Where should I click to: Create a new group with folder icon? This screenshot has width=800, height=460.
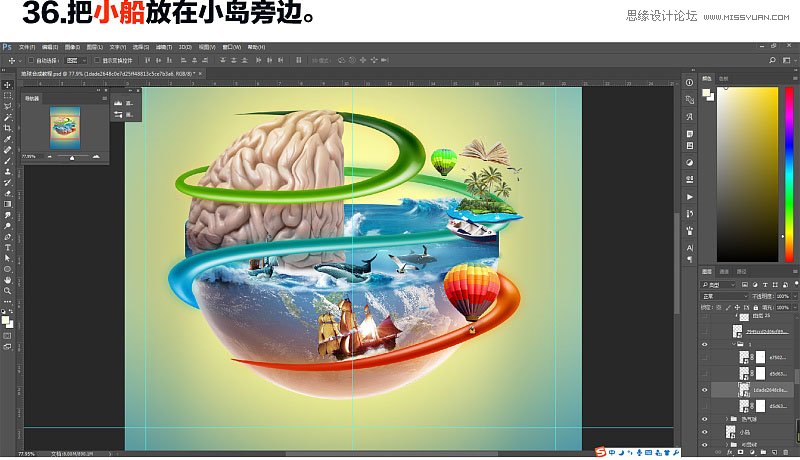pos(763,452)
